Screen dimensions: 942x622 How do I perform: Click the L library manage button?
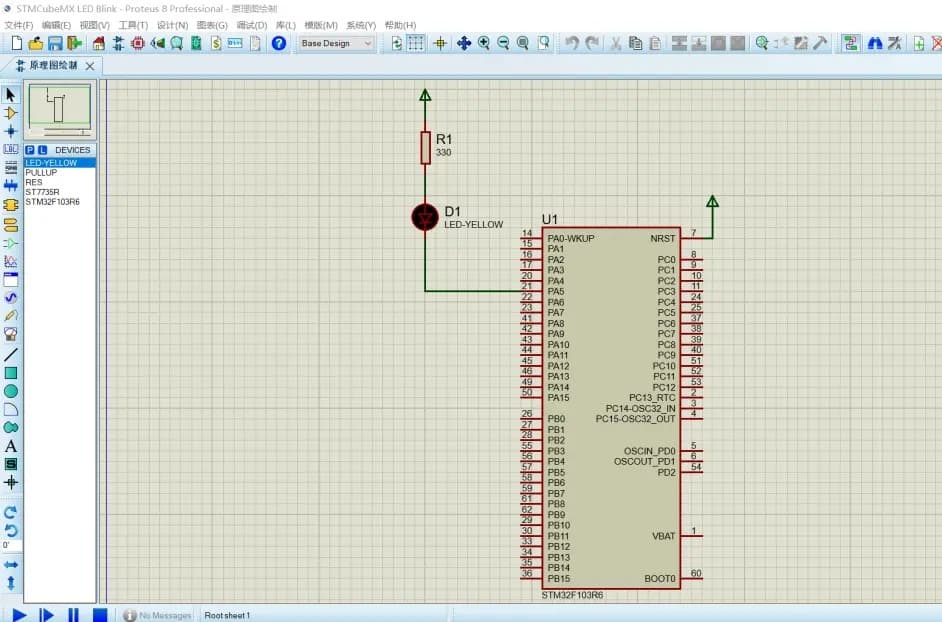(42, 150)
